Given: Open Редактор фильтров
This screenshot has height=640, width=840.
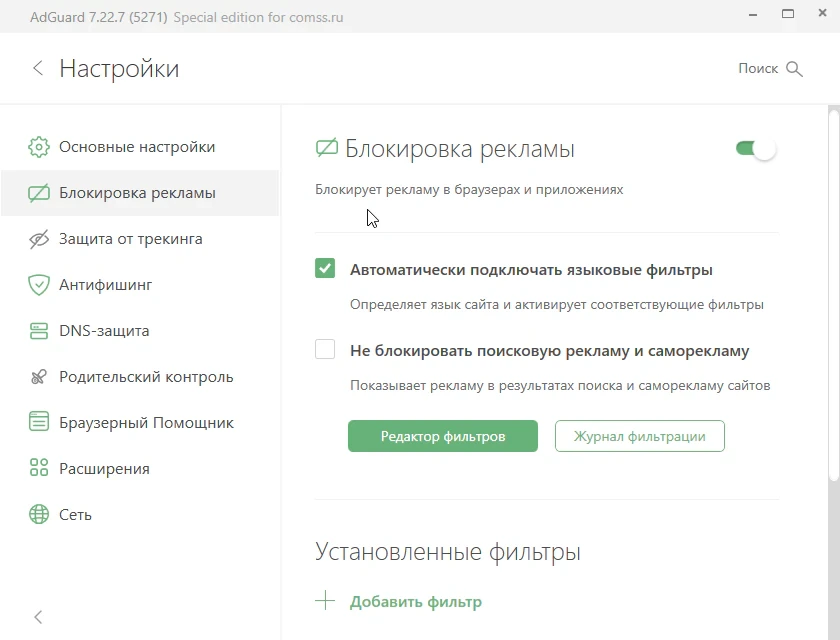Looking at the screenshot, I should pyautogui.click(x=443, y=436).
